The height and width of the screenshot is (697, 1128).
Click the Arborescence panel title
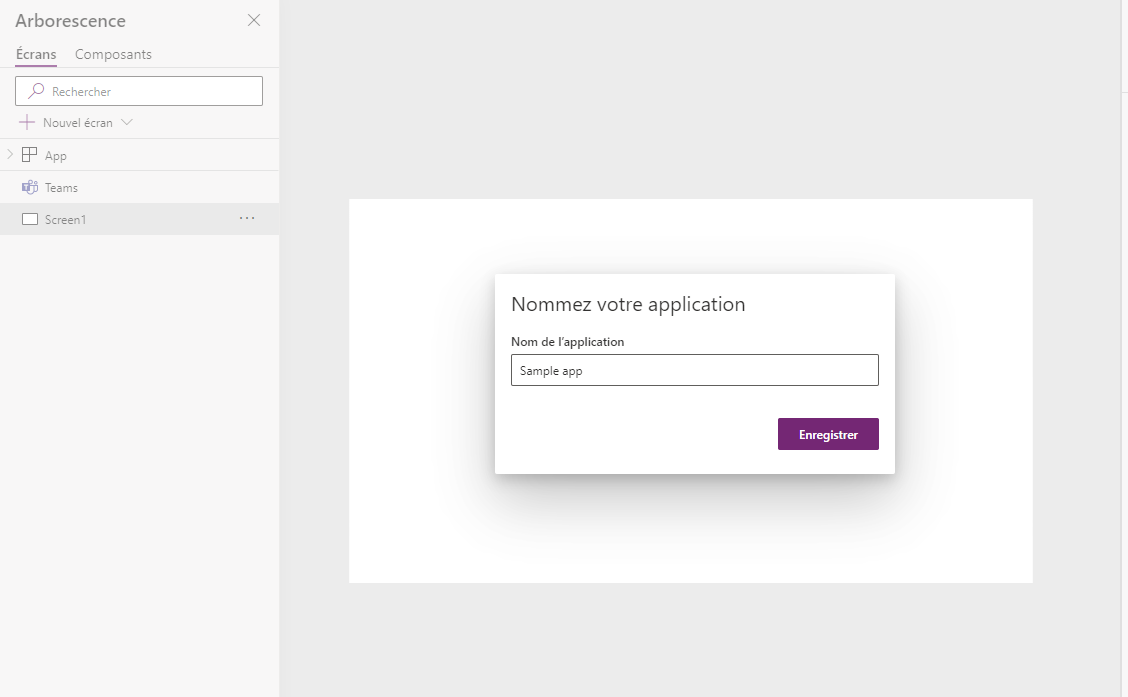(70, 21)
